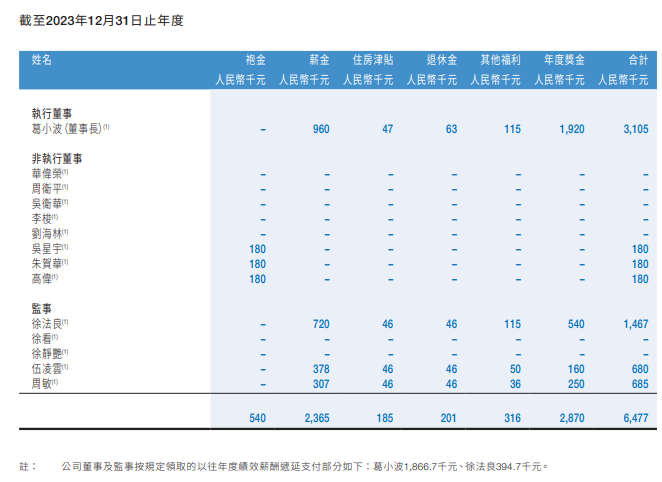This screenshot has height=482, width=662.
Task: Click the name 周衛平
Action: pyautogui.click(x=49, y=189)
